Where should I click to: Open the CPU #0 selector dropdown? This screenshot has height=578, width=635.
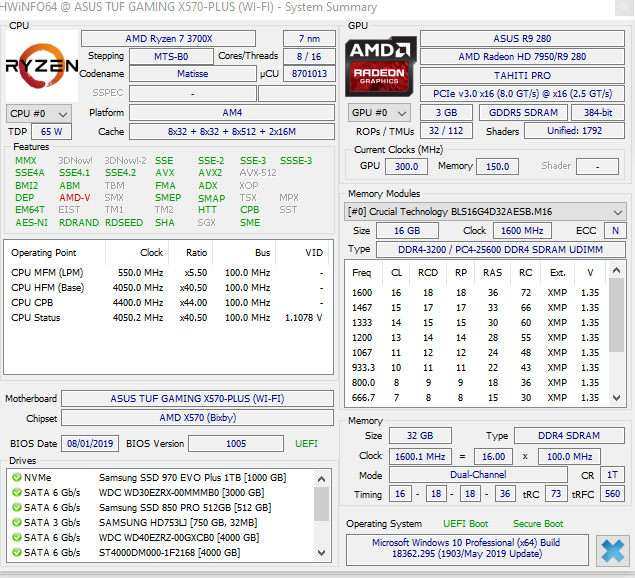pos(39,113)
